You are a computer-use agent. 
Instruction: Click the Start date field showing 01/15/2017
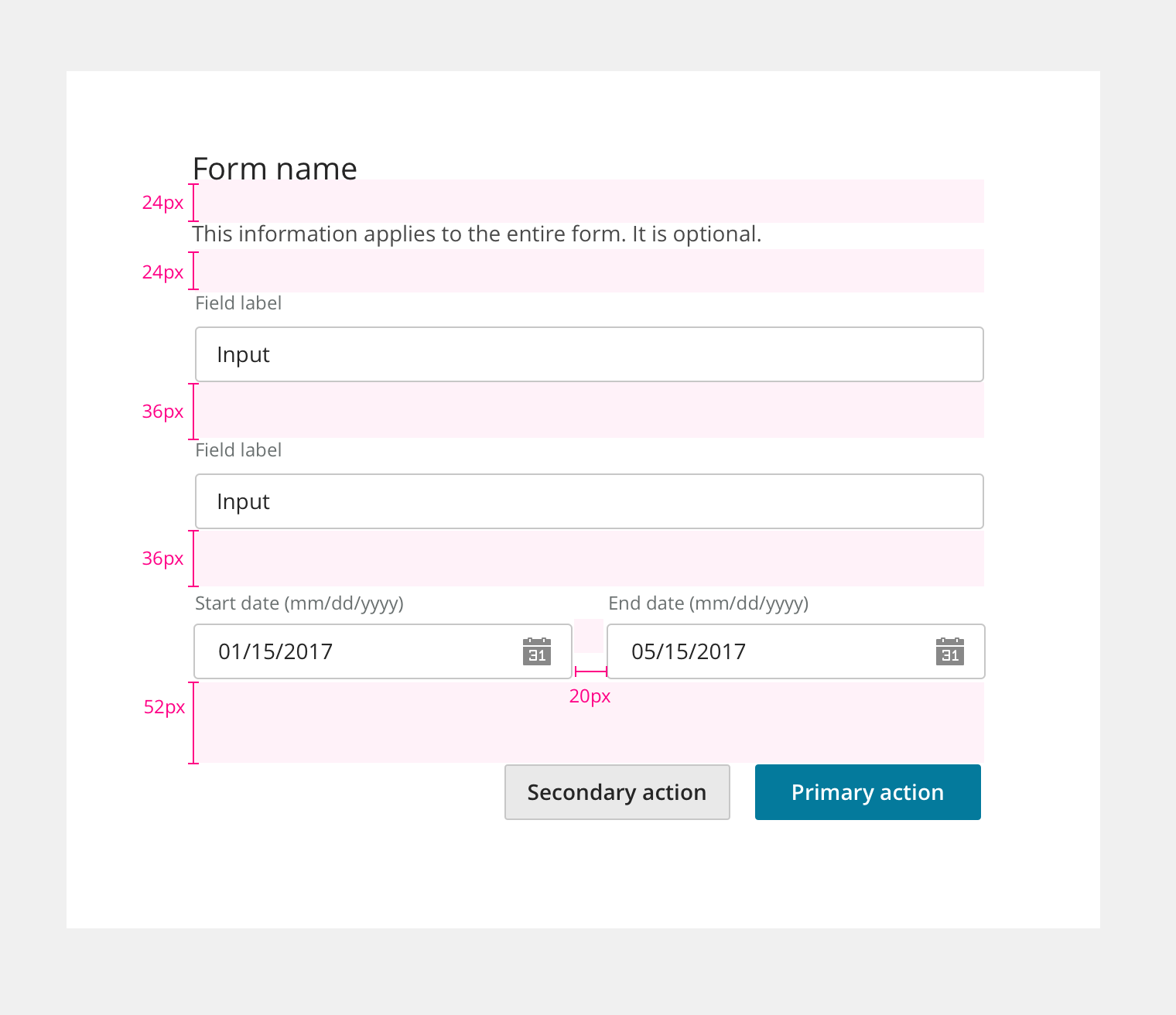[x=356, y=651]
